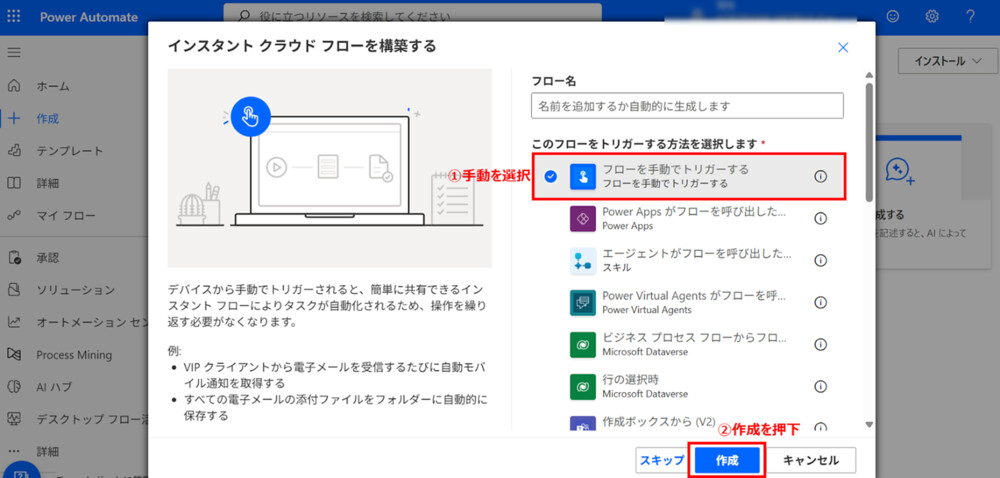Click the search box in header
The image size is (1000, 478).
[412, 16]
